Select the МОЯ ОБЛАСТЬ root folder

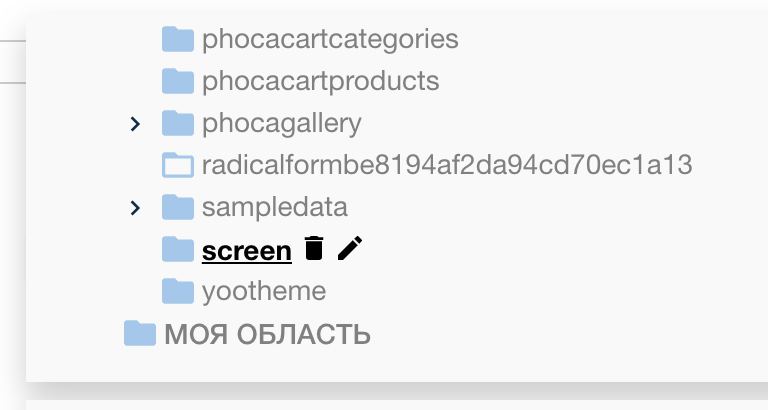[267, 334]
